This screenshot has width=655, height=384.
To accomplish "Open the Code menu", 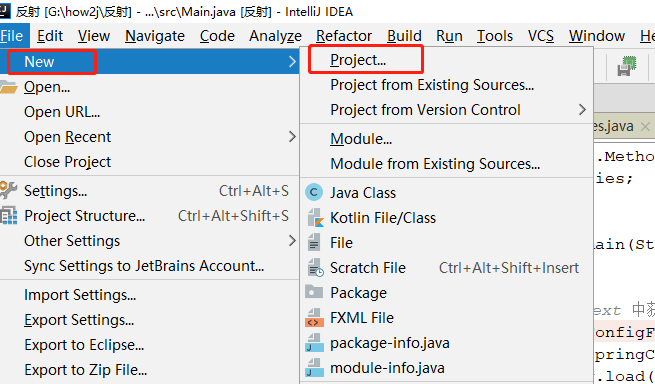I will tap(217, 36).
